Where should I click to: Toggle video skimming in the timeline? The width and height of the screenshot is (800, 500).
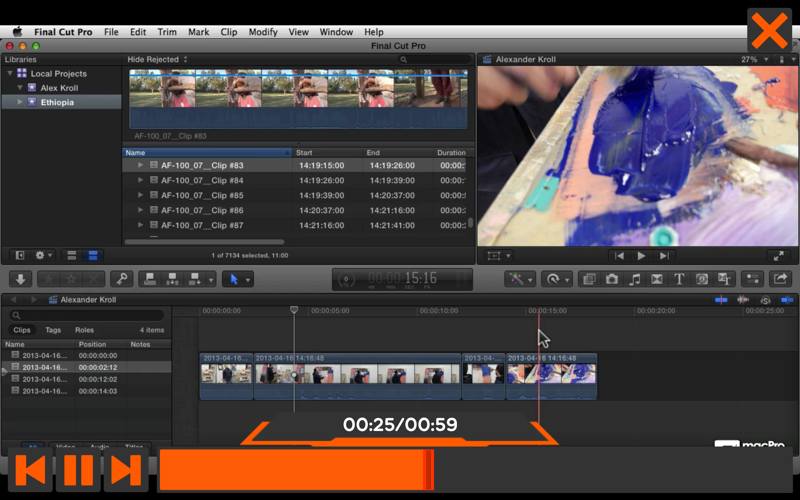click(x=721, y=300)
